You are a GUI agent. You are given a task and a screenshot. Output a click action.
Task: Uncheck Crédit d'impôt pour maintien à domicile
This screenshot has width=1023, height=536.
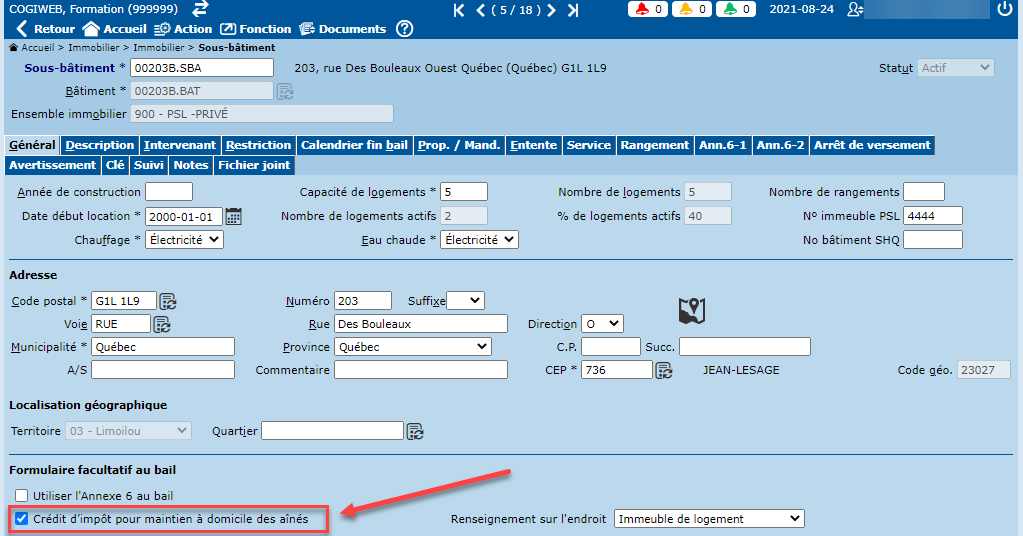[21, 519]
